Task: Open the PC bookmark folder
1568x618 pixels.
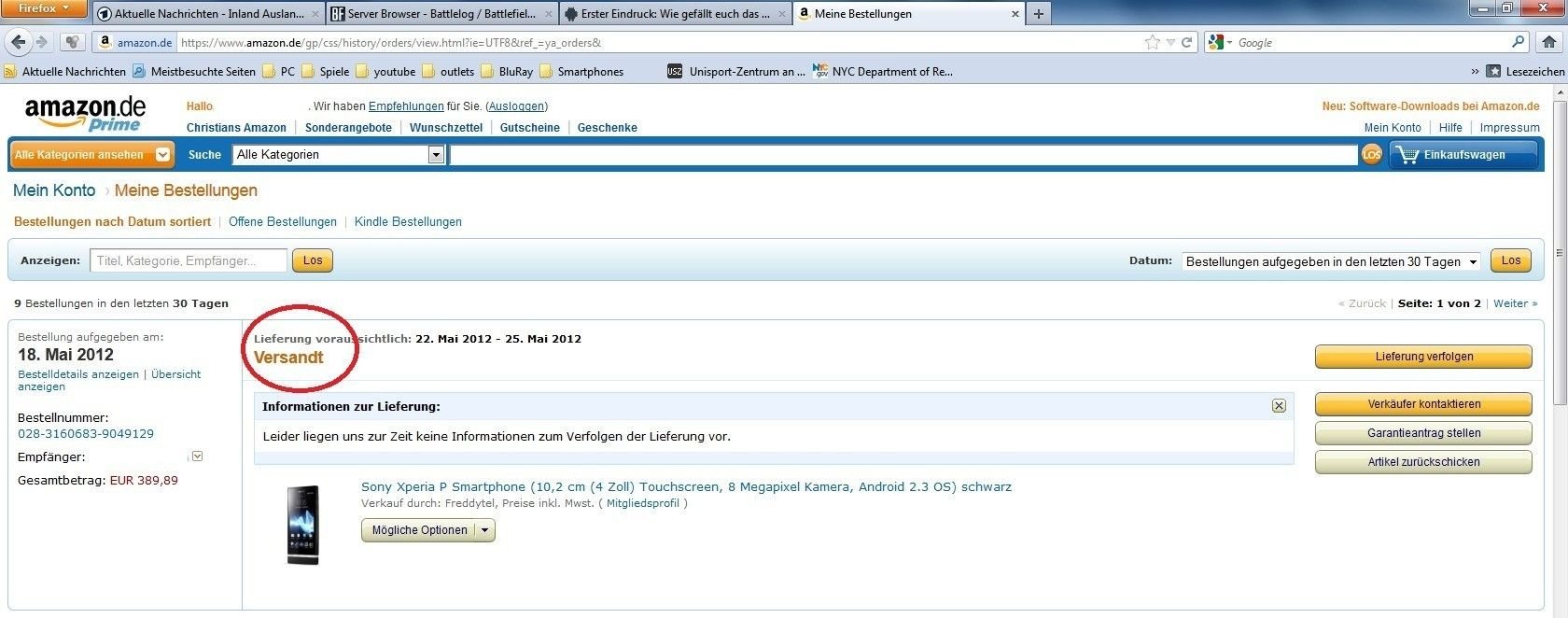Action: [278, 71]
